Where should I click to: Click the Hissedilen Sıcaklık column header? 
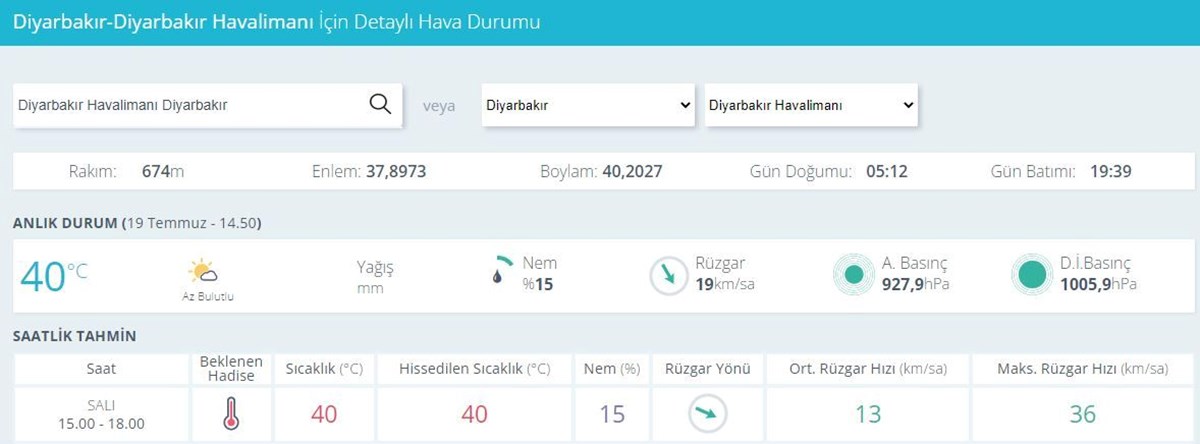(x=474, y=369)
